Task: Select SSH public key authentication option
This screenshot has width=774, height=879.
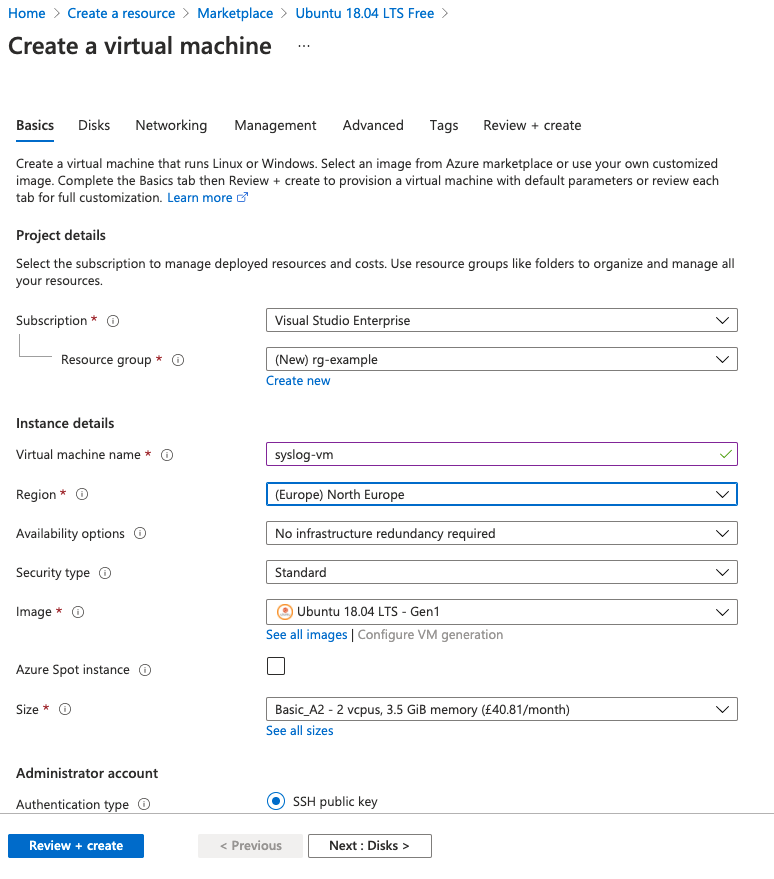Action: 276,801
